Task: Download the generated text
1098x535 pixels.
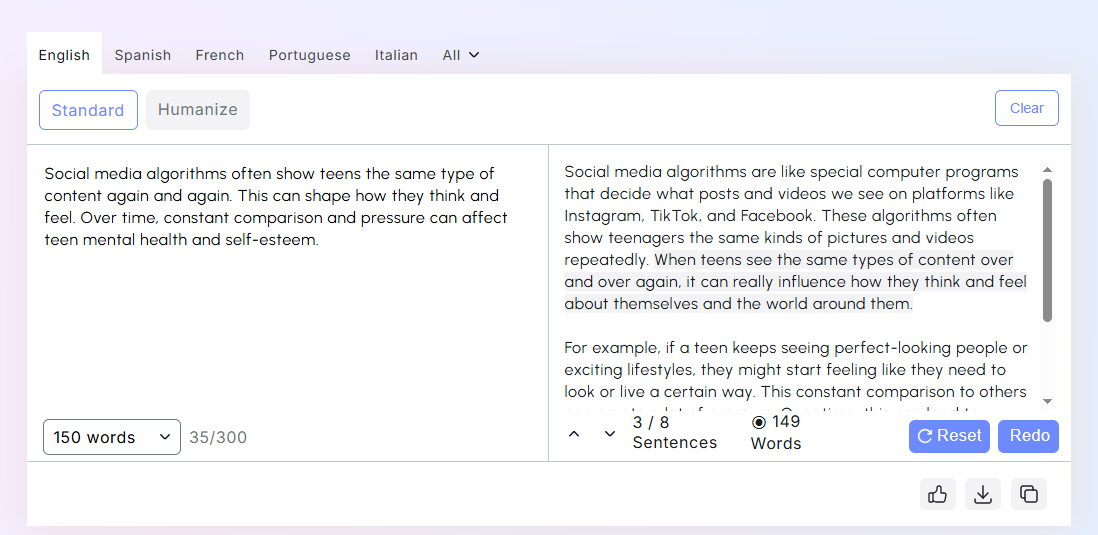Action: pyautogui.click(x=983, y=494)
